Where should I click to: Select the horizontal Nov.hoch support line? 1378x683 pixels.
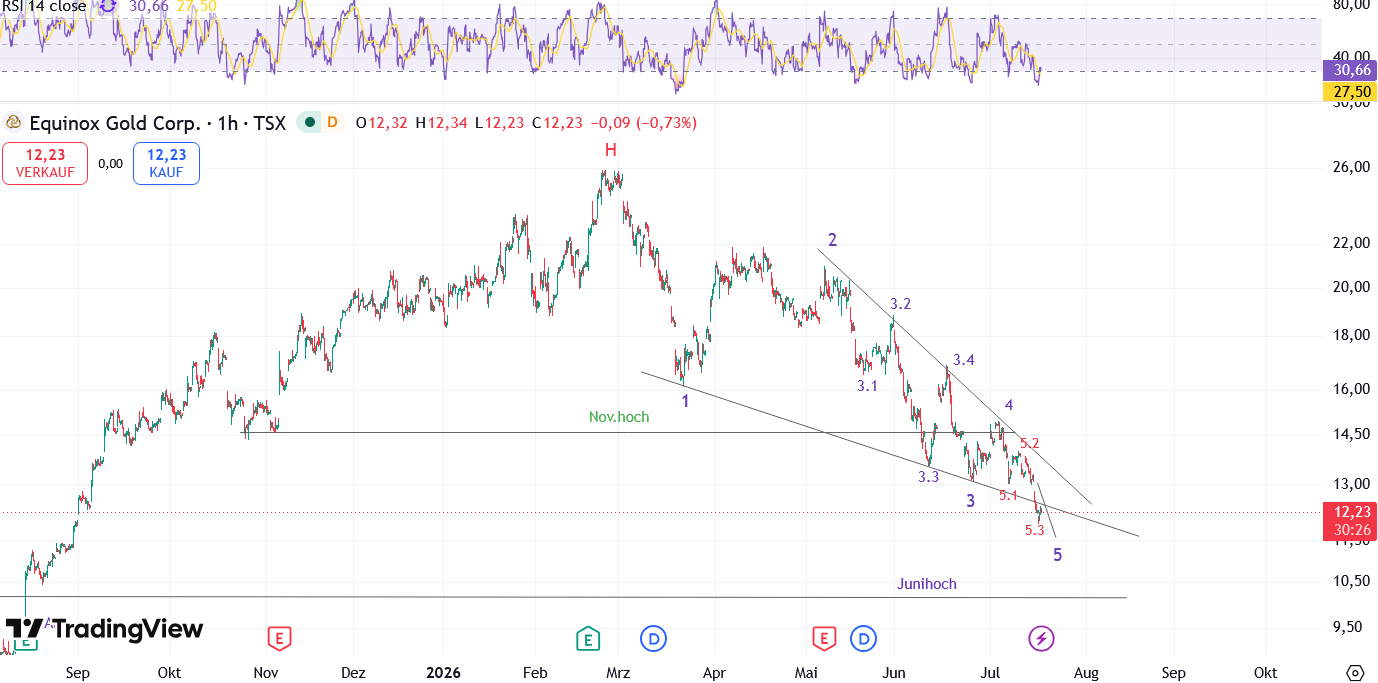630,433
